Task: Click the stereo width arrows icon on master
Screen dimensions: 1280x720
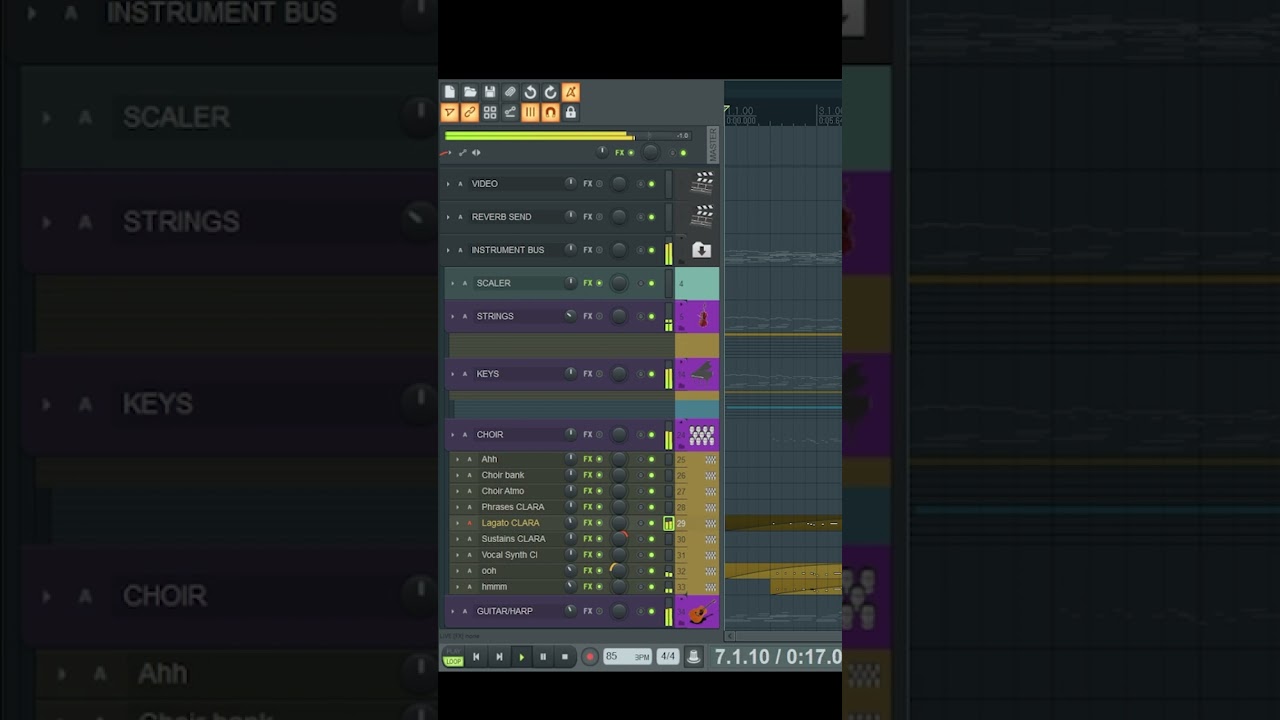Action: coord(476,153)
